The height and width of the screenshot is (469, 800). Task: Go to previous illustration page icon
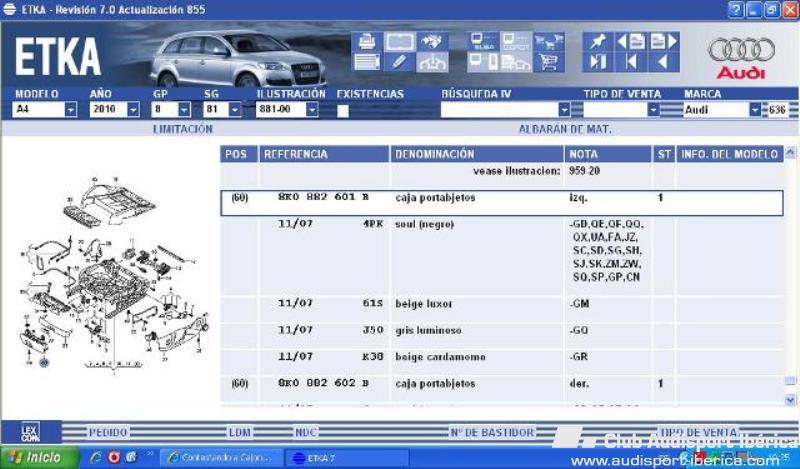tap(631, 41)
